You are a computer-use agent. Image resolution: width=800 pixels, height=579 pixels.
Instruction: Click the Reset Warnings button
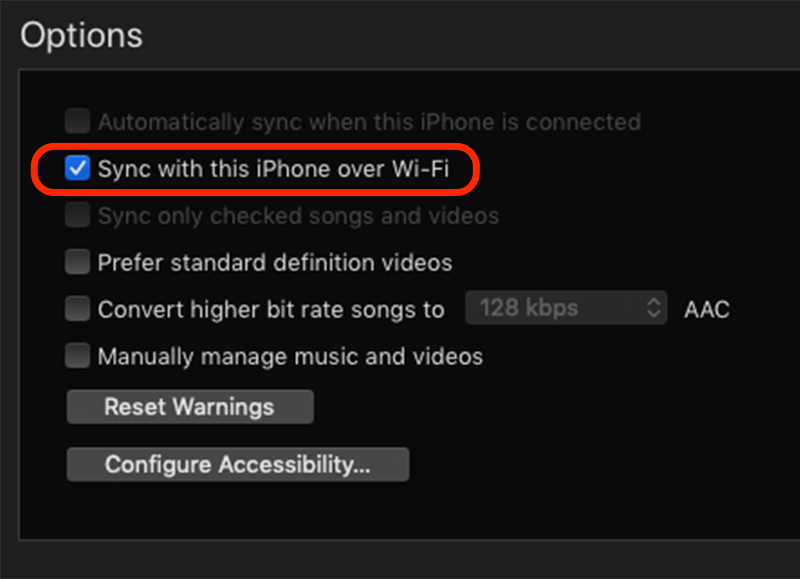(190, 407)
